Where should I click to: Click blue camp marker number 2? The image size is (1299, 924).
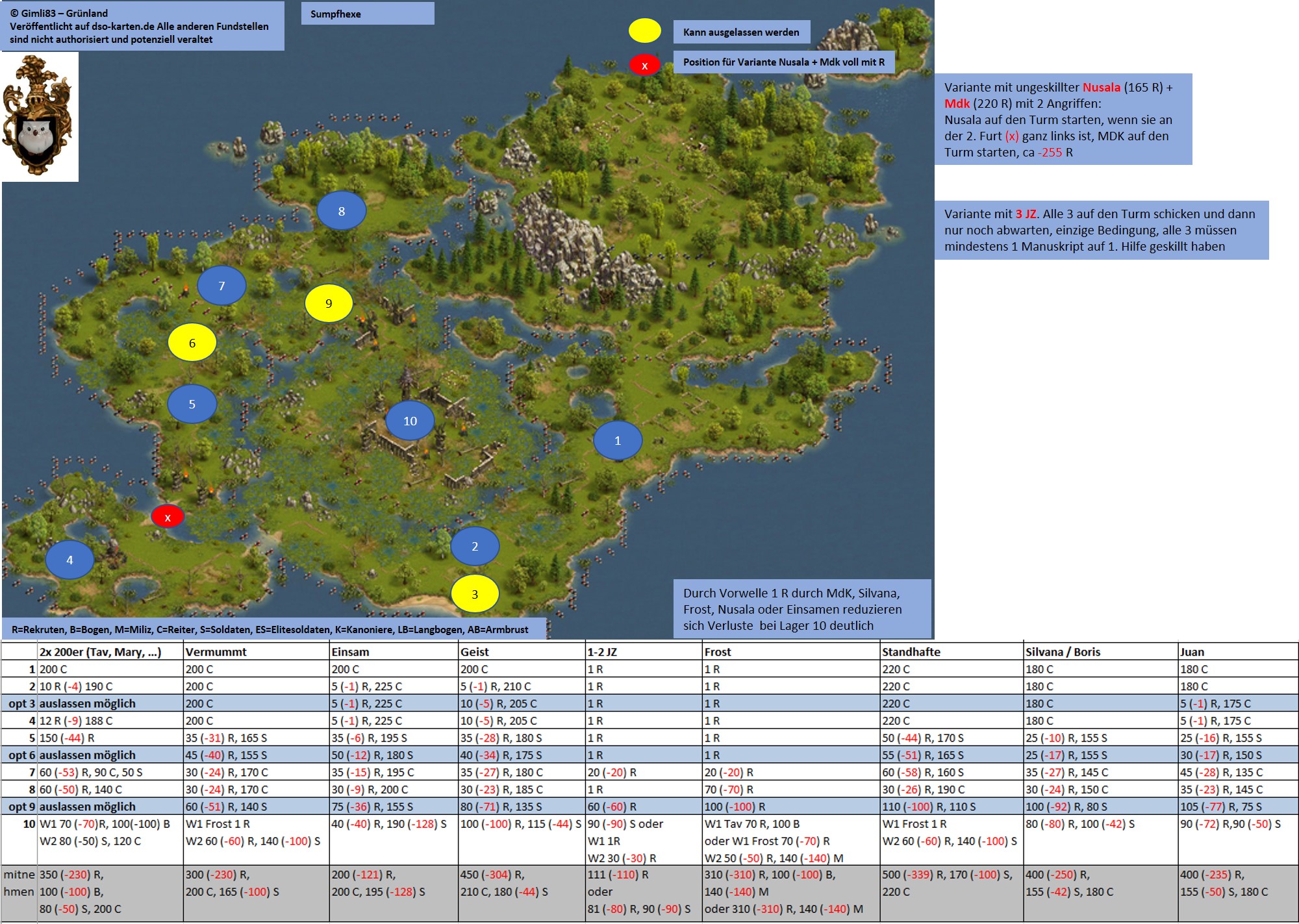point(475,546)
